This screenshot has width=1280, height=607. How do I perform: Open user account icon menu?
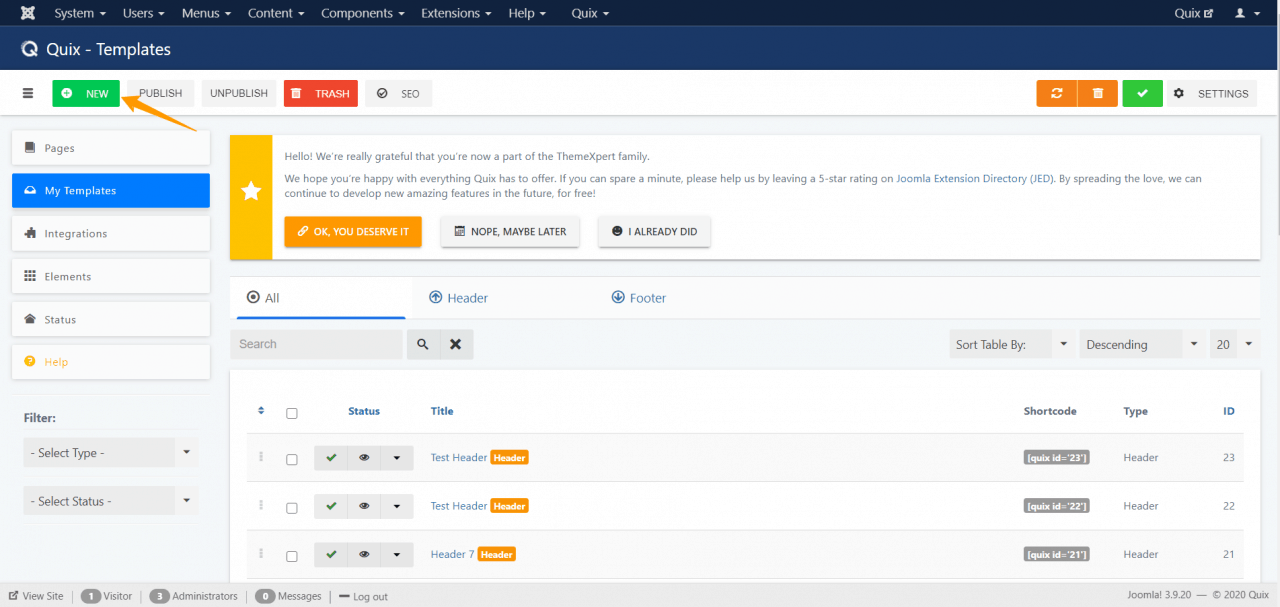pos(1246,13)
